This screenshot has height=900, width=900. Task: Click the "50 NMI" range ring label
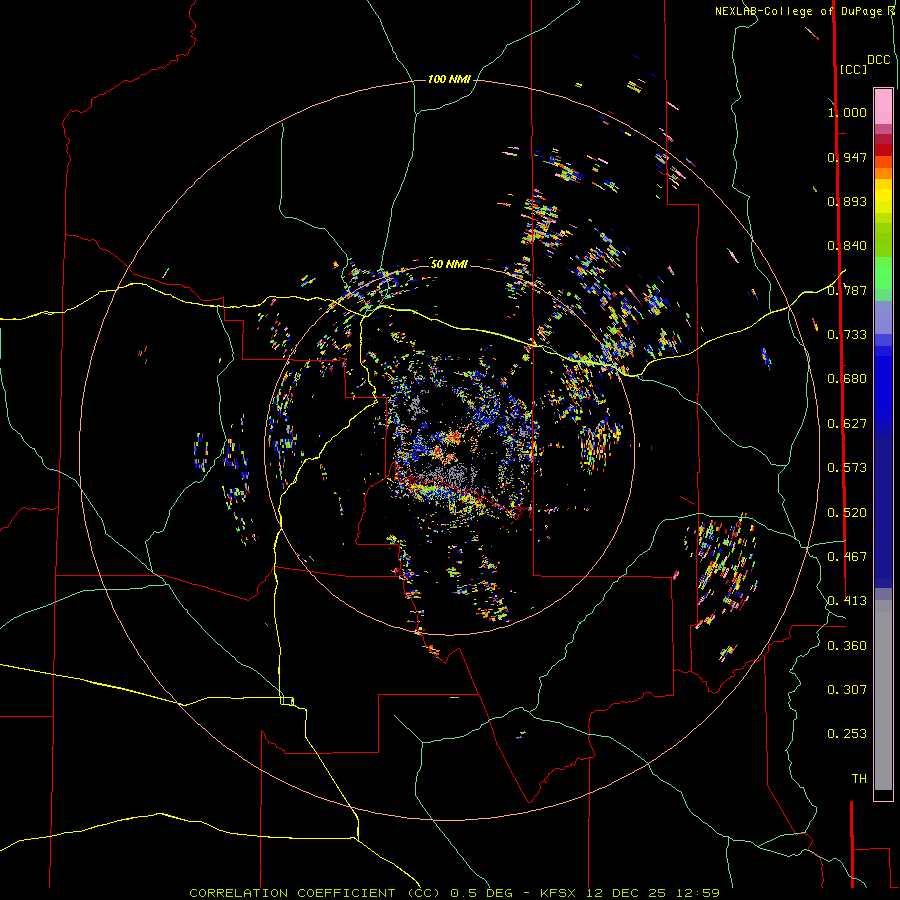pyautogui.click(x=449, y=264)
